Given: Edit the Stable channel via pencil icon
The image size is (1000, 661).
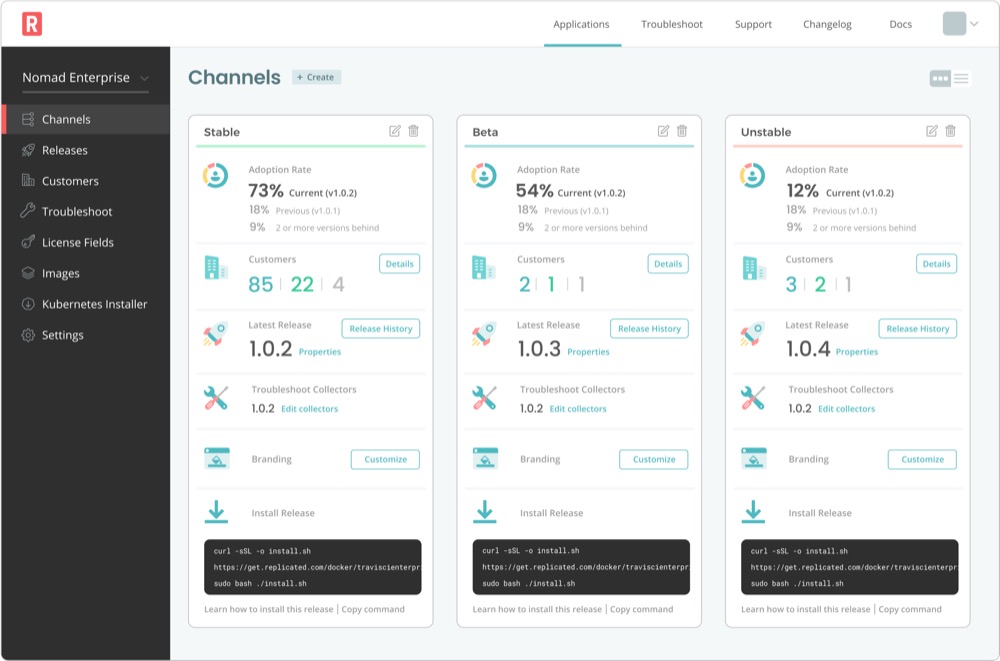Looking at the screenshot, I should 395,131.
